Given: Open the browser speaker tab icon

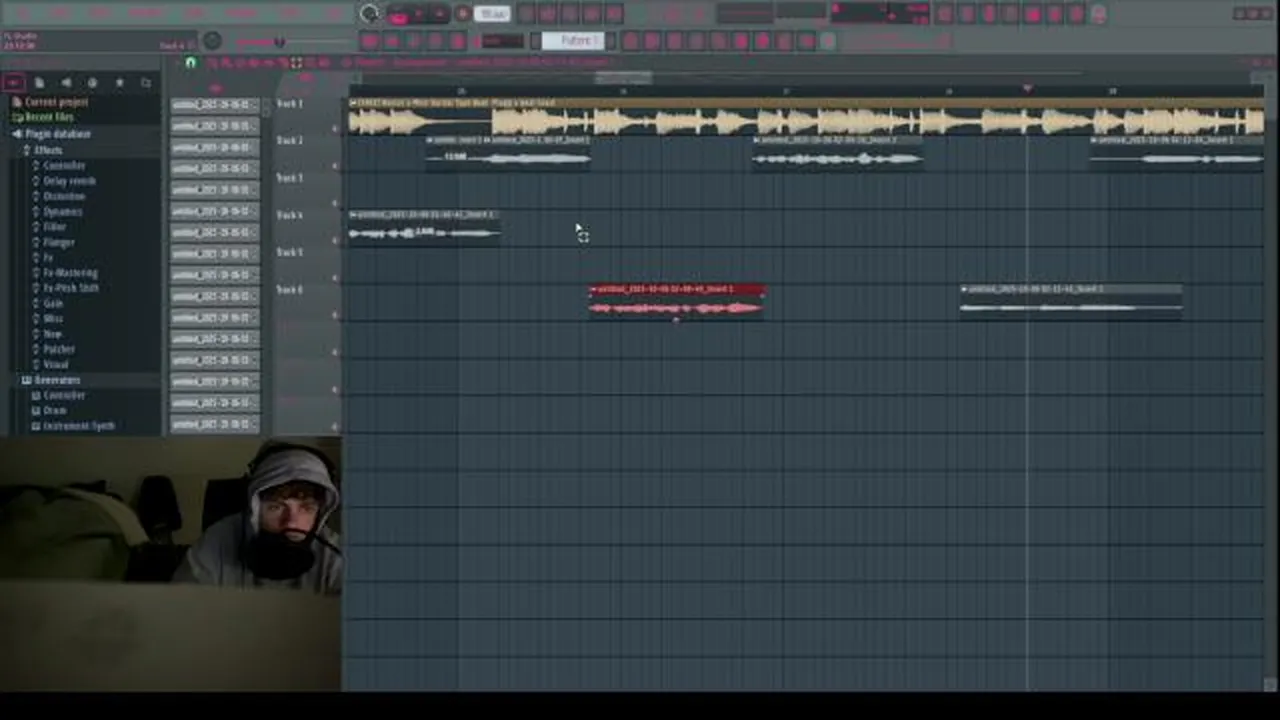Looking at the screenshot, I should [x=66, y=83].
